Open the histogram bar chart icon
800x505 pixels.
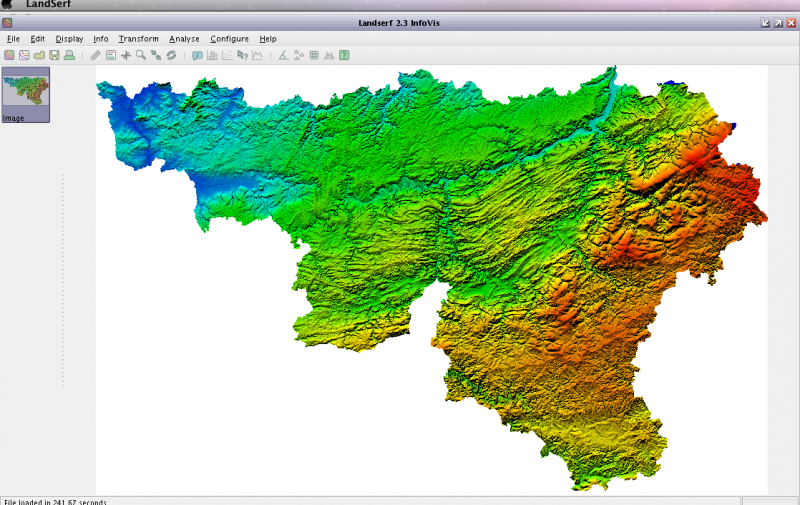[x=212, y=55]
